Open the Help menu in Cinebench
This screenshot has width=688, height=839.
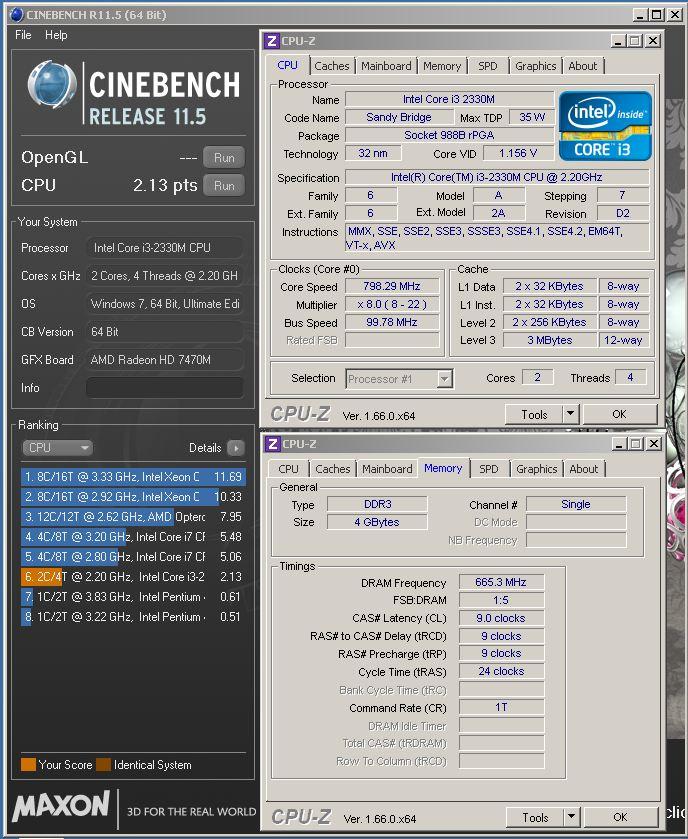(56, 35)
